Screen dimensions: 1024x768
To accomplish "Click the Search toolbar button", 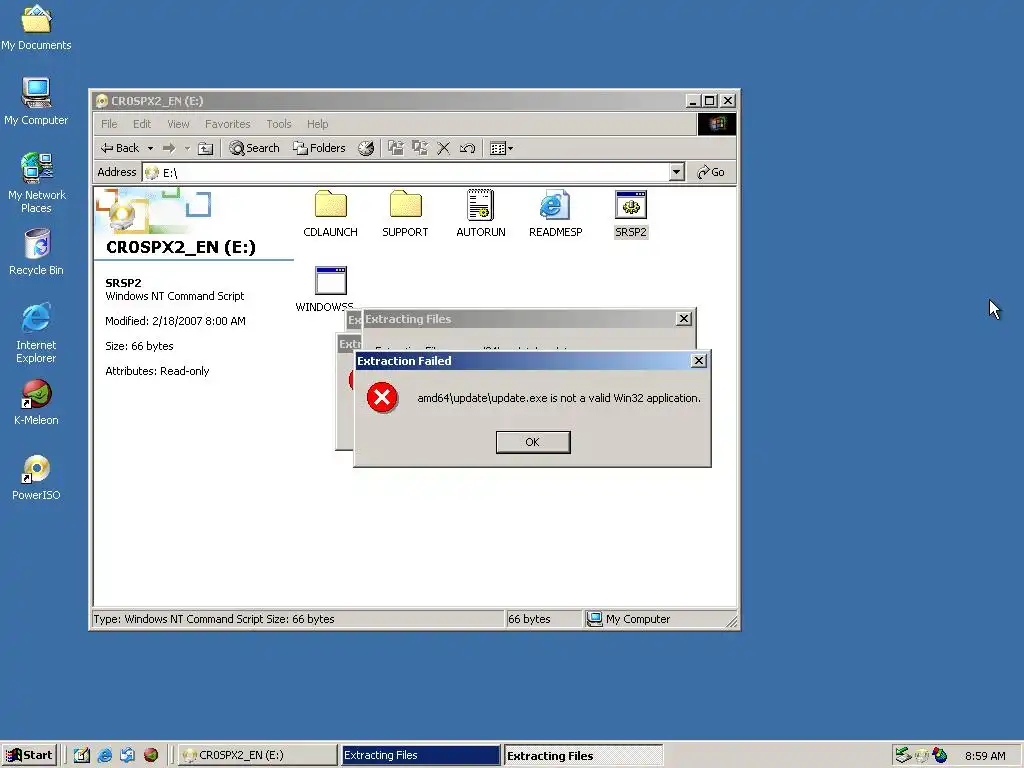I will point(254,148).
